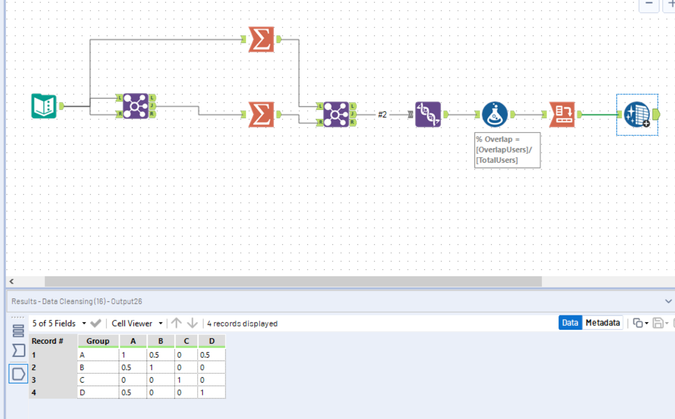Image resolution: width=675 pixels, height=419 pixels.
Task: Move to next record with down arrow
Action: 192,323
